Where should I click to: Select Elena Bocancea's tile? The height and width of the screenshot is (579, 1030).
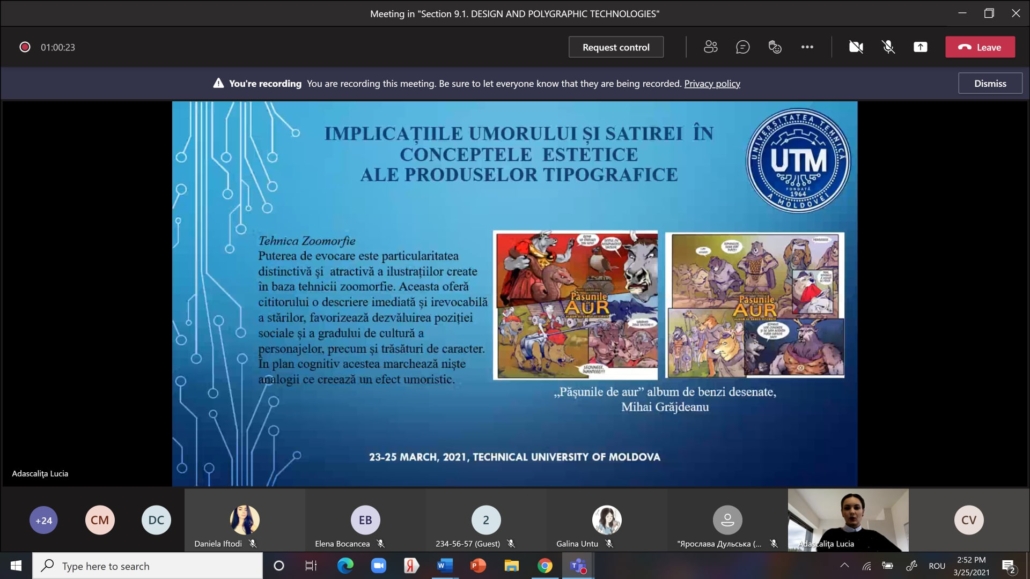(365, 520)
